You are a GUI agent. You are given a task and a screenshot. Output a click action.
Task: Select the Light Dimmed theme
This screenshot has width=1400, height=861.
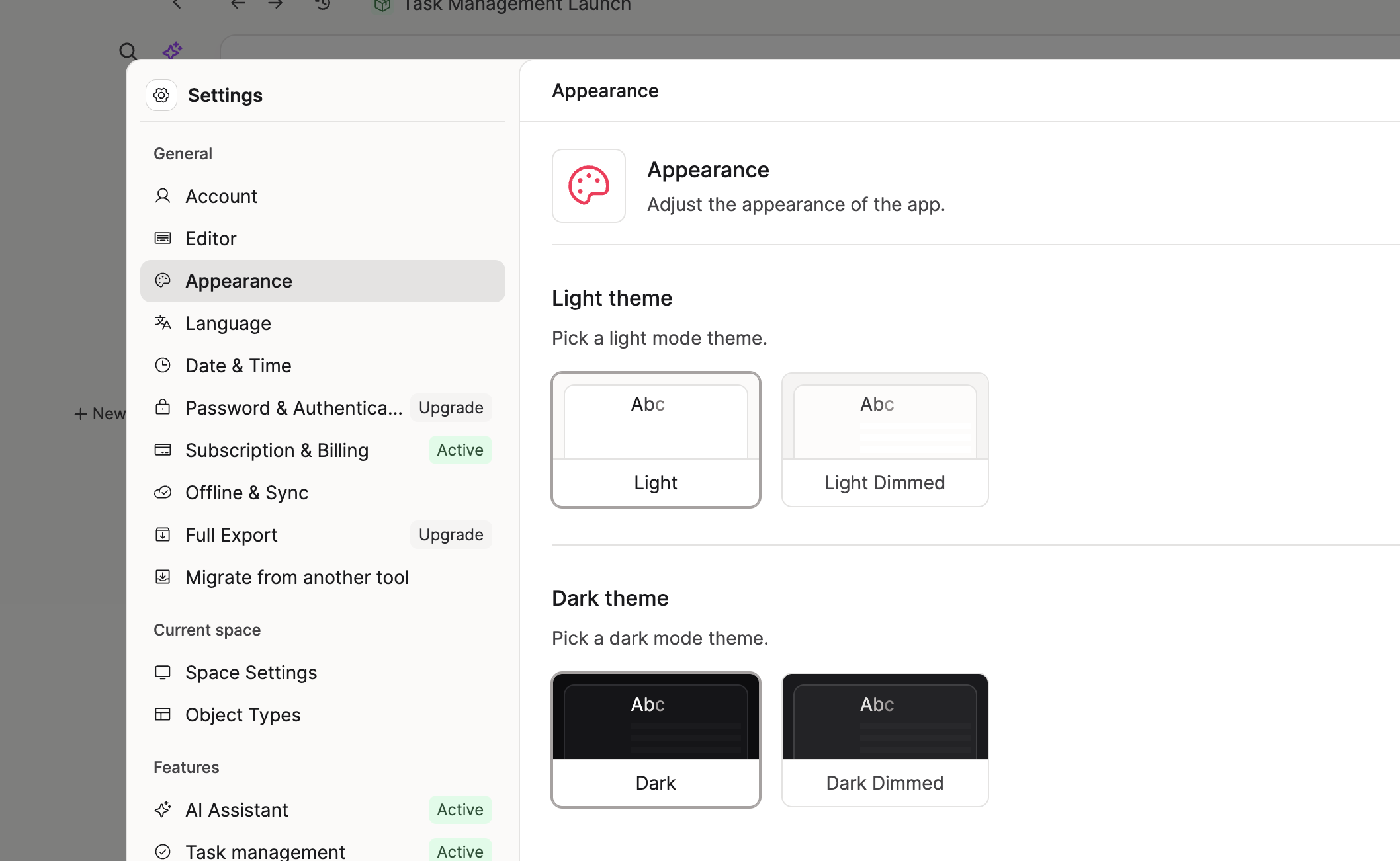click(885, 440)
